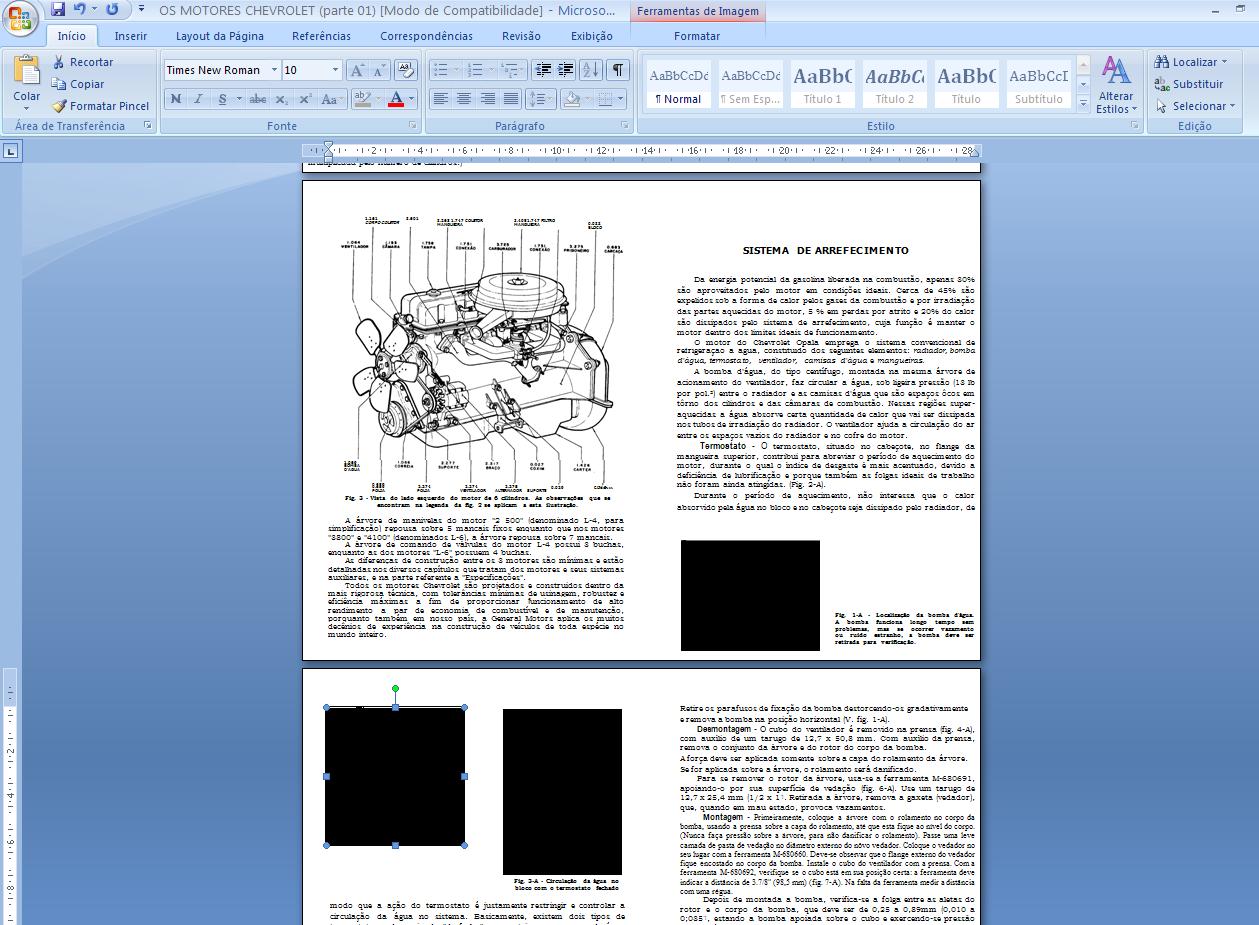Apply the Normal style
Image resolution: width=1259 pixels, height=925 pixels.
pos(678,85)
